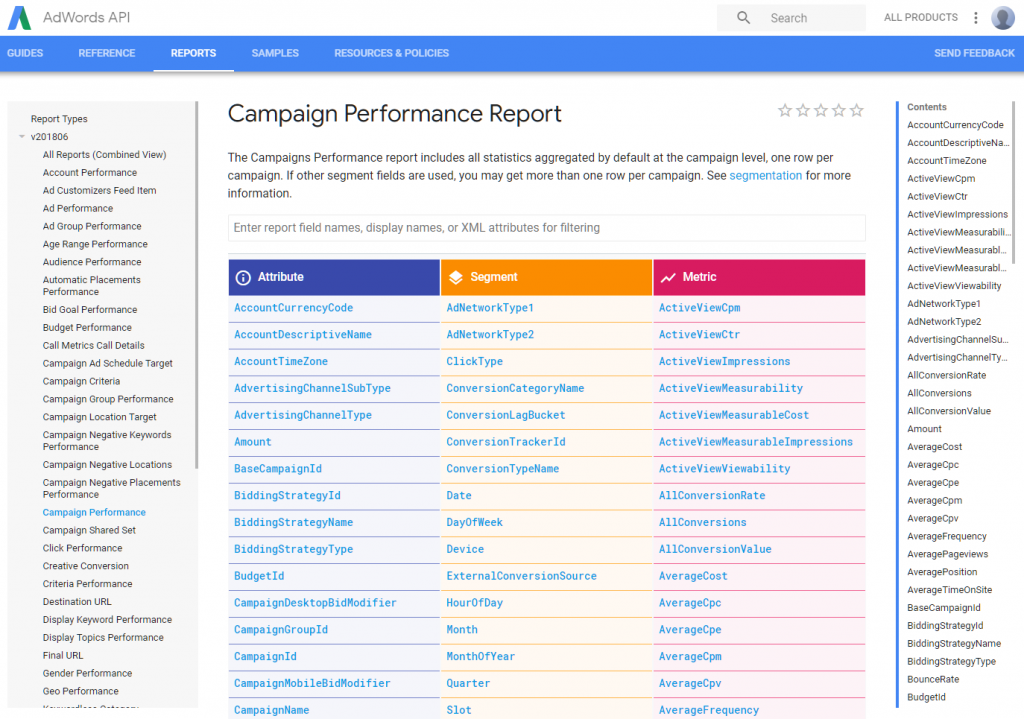The image size is (1024, 719).
Task: Jump to ActiveViewViewability in Contents
Action: 953,286
